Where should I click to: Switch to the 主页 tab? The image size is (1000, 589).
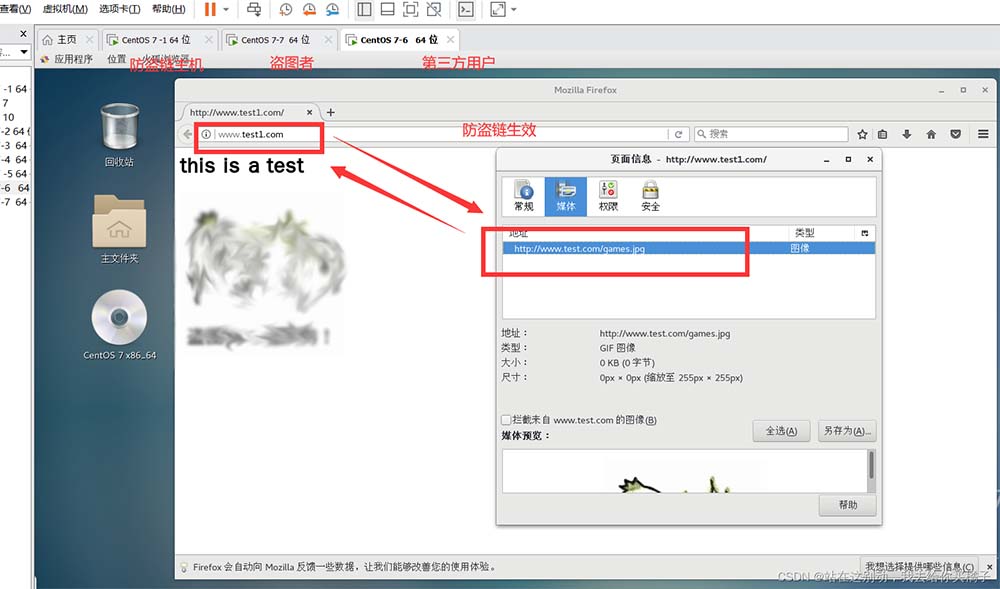tap(66, 40)
